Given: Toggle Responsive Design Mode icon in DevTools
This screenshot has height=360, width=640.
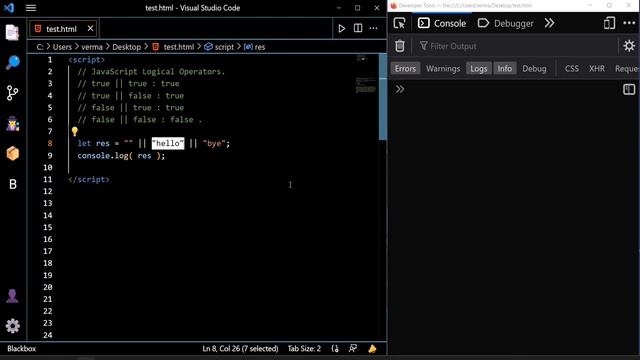Looking at the screenshot, I should click(609, 23).
